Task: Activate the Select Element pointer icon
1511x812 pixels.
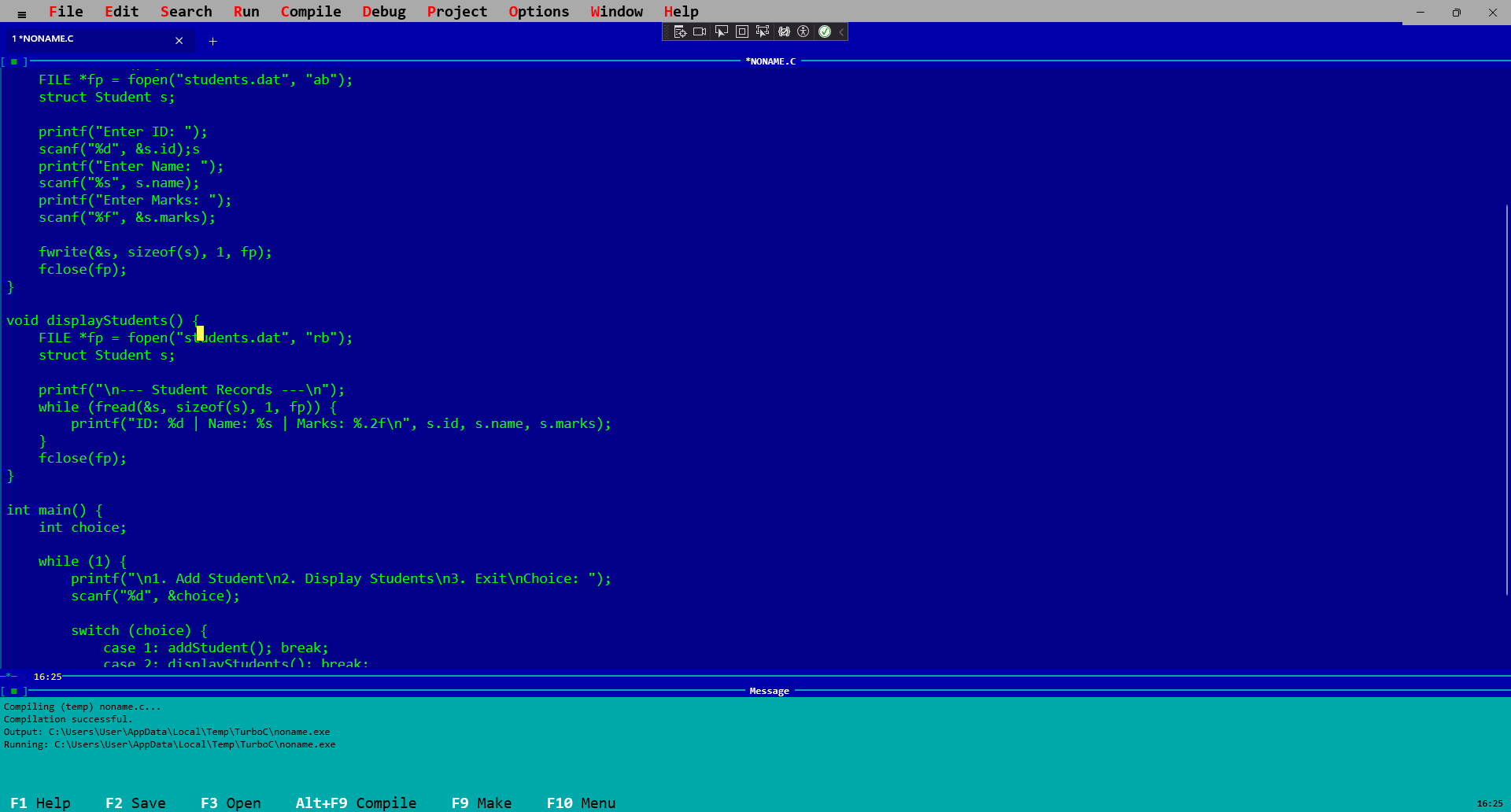Action: [x=721, y=31]
